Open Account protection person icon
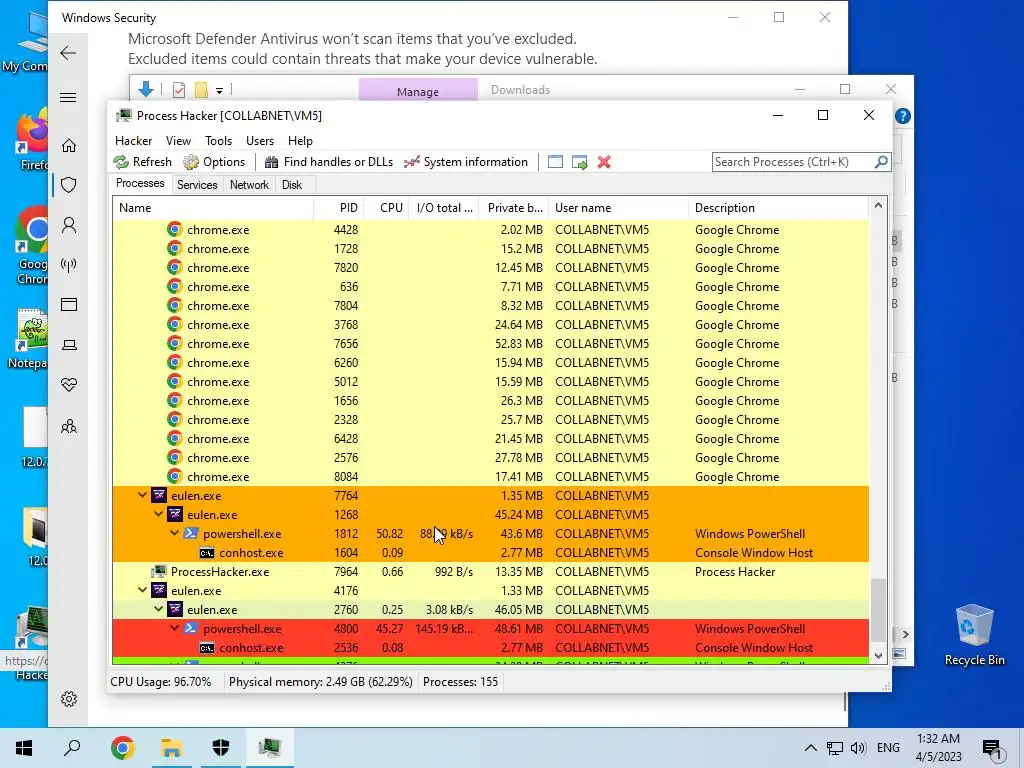Screen dimensions: 1024x768 click(69, 225)
